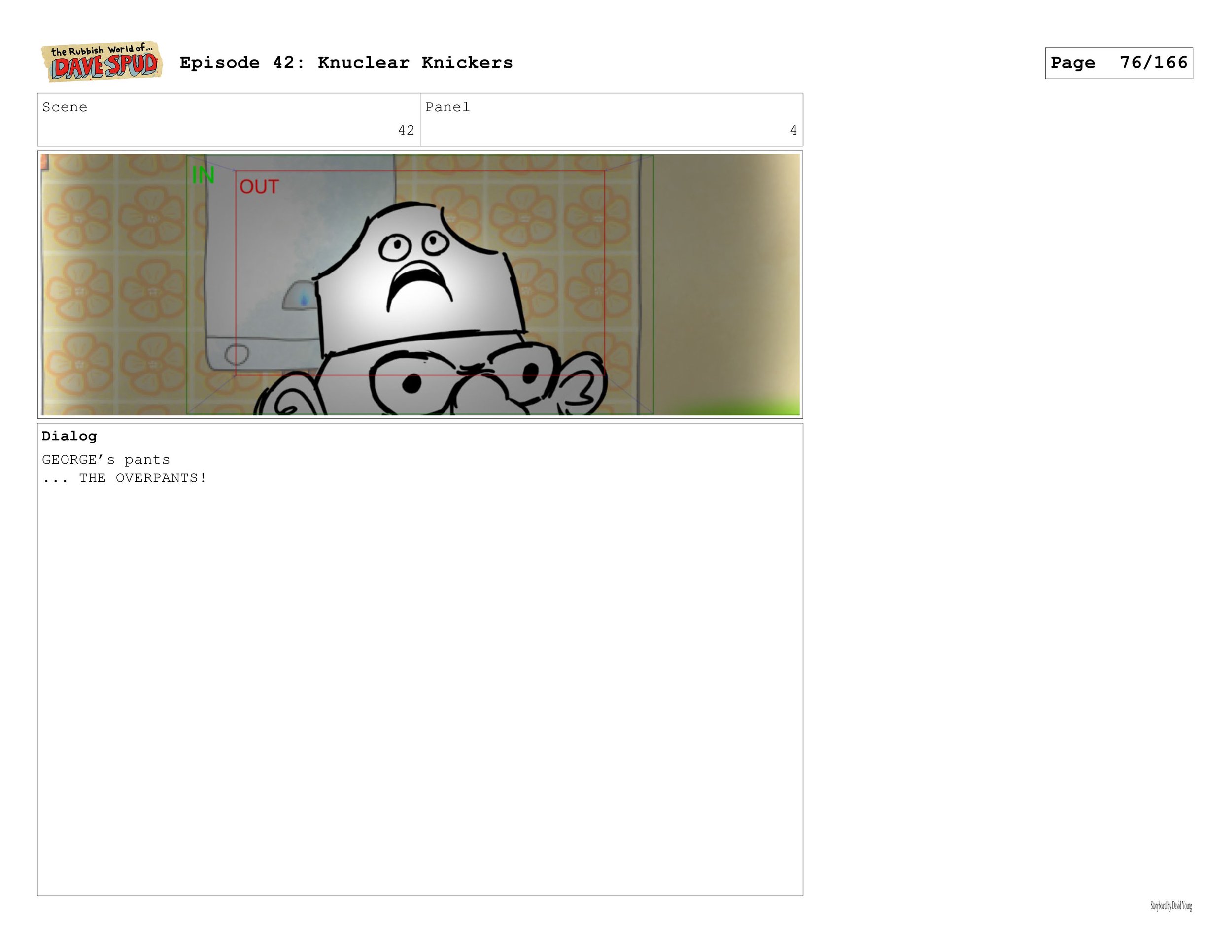Click the GEORGE's pants dialog line
Image resolution: width=1232 pixels, height=952 pixels.
point(106,460)
